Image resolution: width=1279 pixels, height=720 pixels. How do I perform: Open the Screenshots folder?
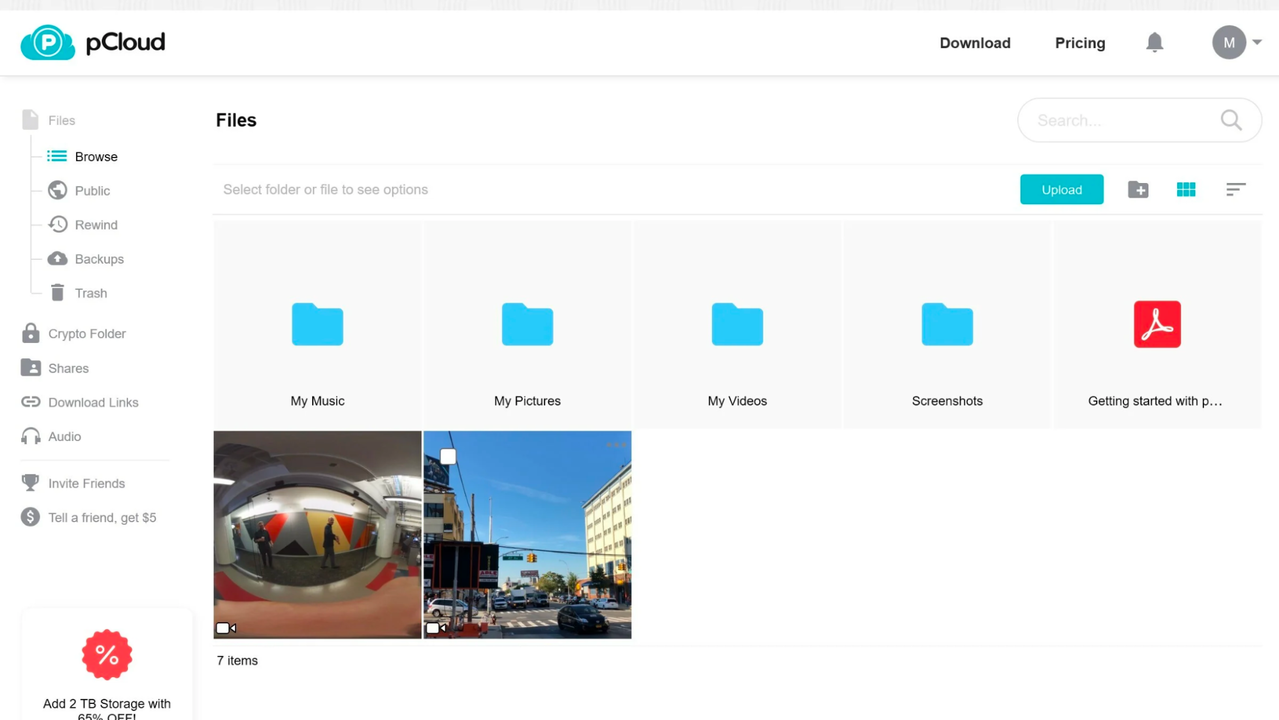(947, 326)
